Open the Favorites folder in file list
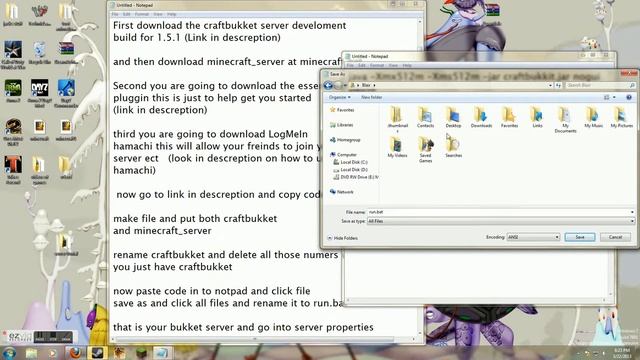 click(509, 117)
